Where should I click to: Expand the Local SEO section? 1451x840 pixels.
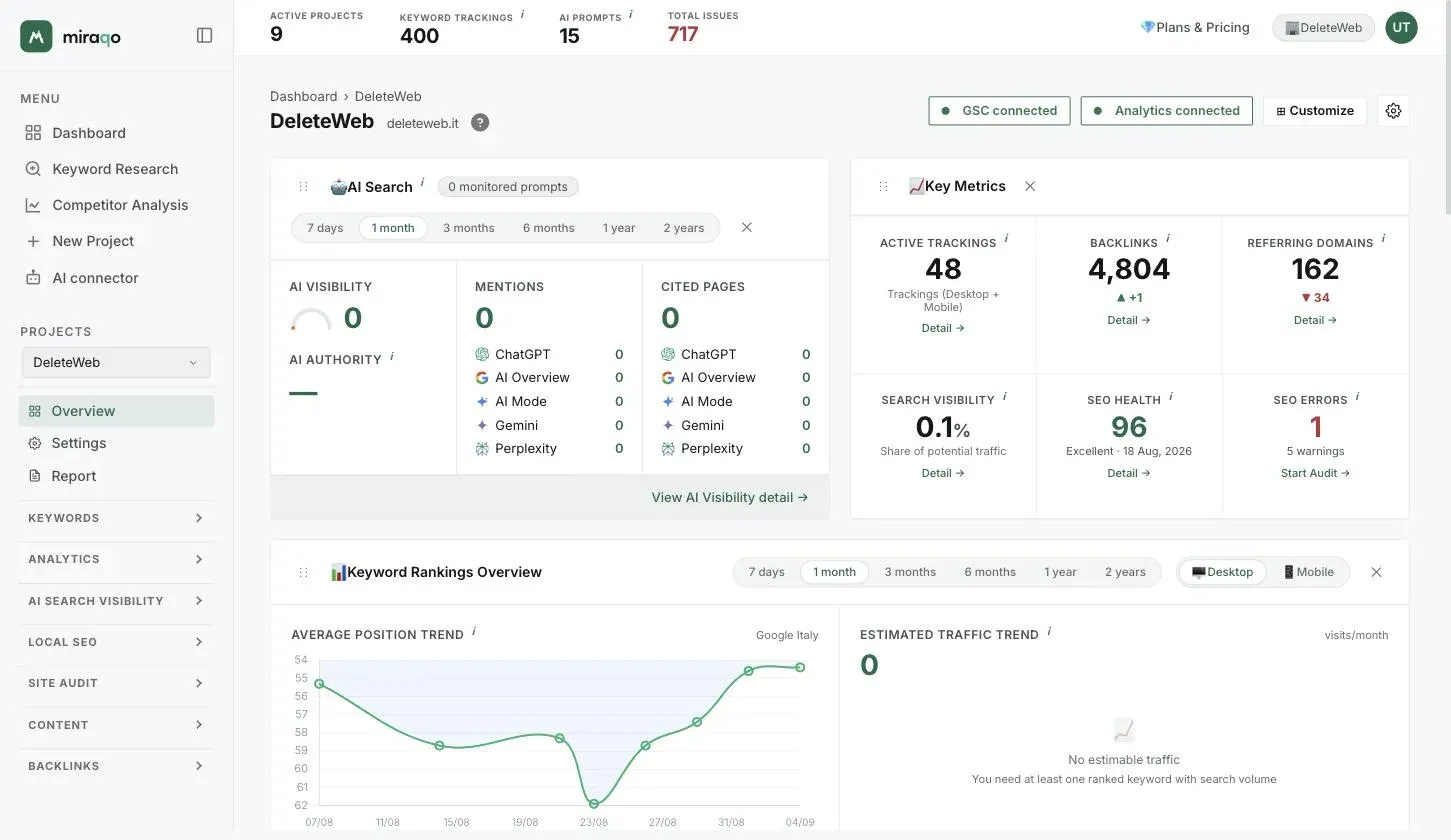coord(116,642)
